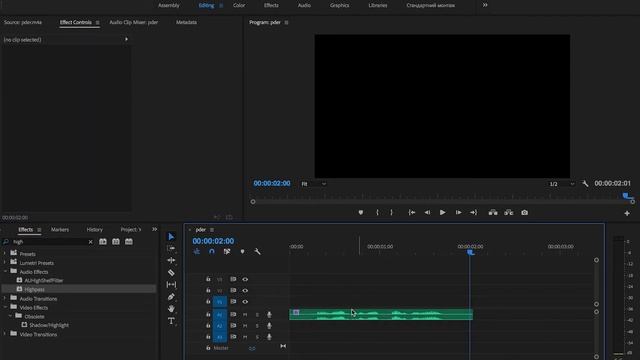The height and width of the screenshot is (360, 640).
Task: Toggle insert sequences as nests button
Action: pyautogui.click(x=197, y=251)
